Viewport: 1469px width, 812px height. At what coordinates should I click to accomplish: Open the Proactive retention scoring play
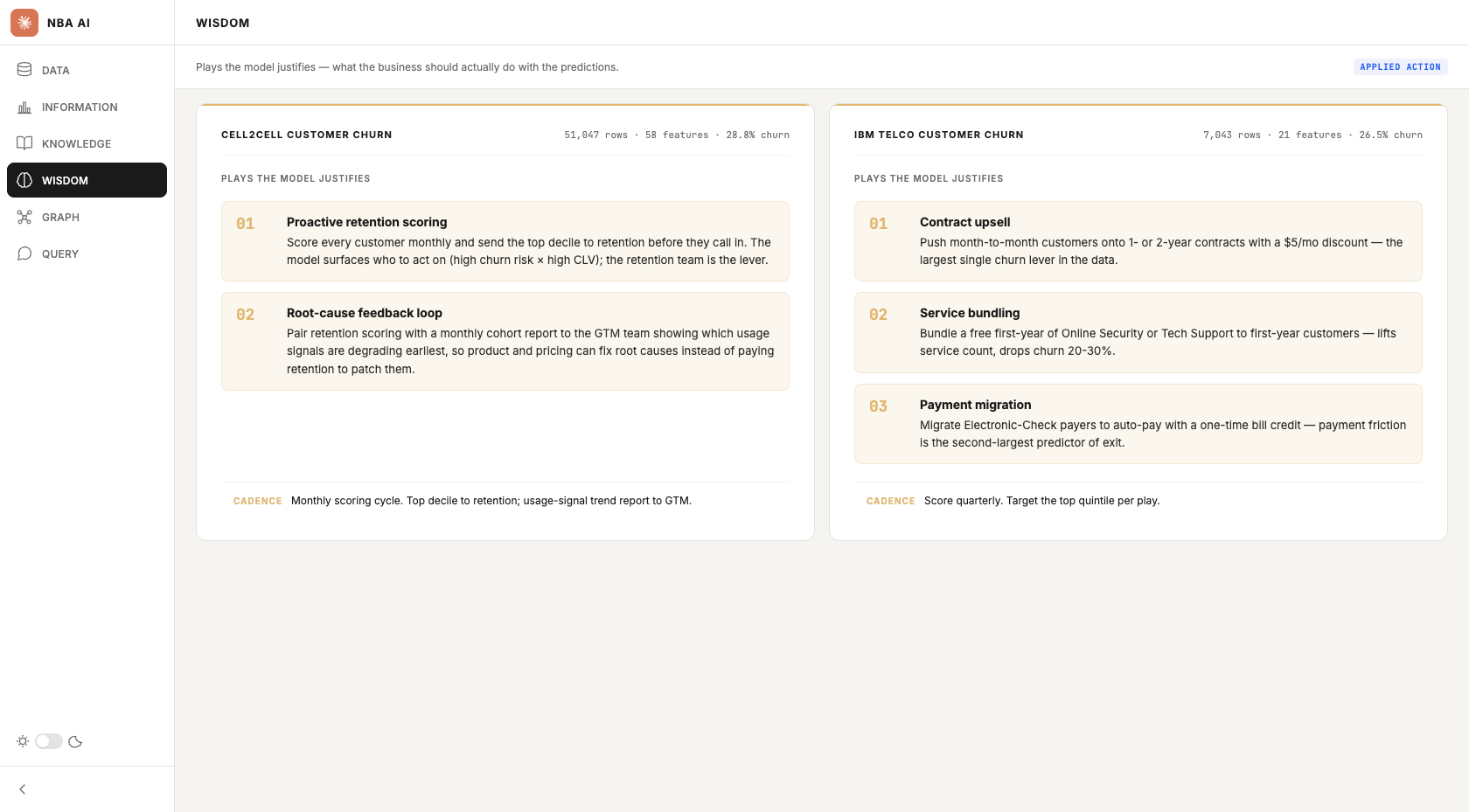(505, 241)
